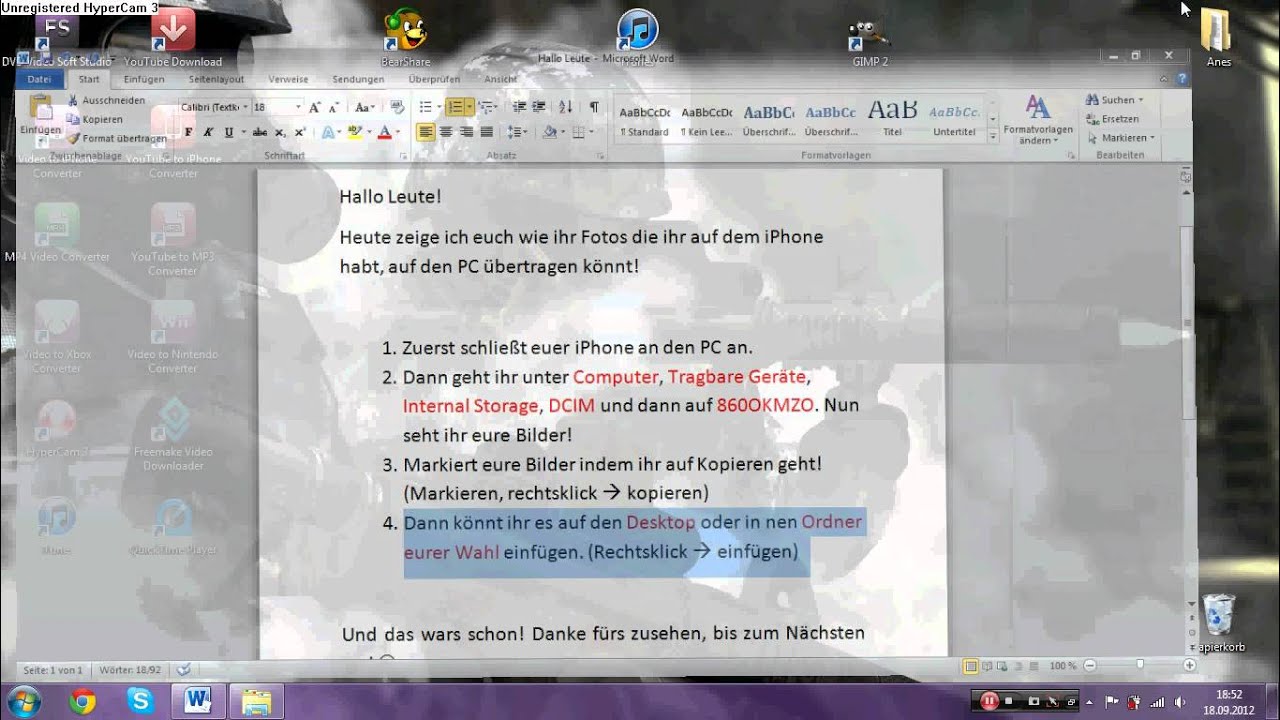Viewport: 1280px width, 720px height.
Task: Open the Datei tab
Action: [x=39, y=79]
